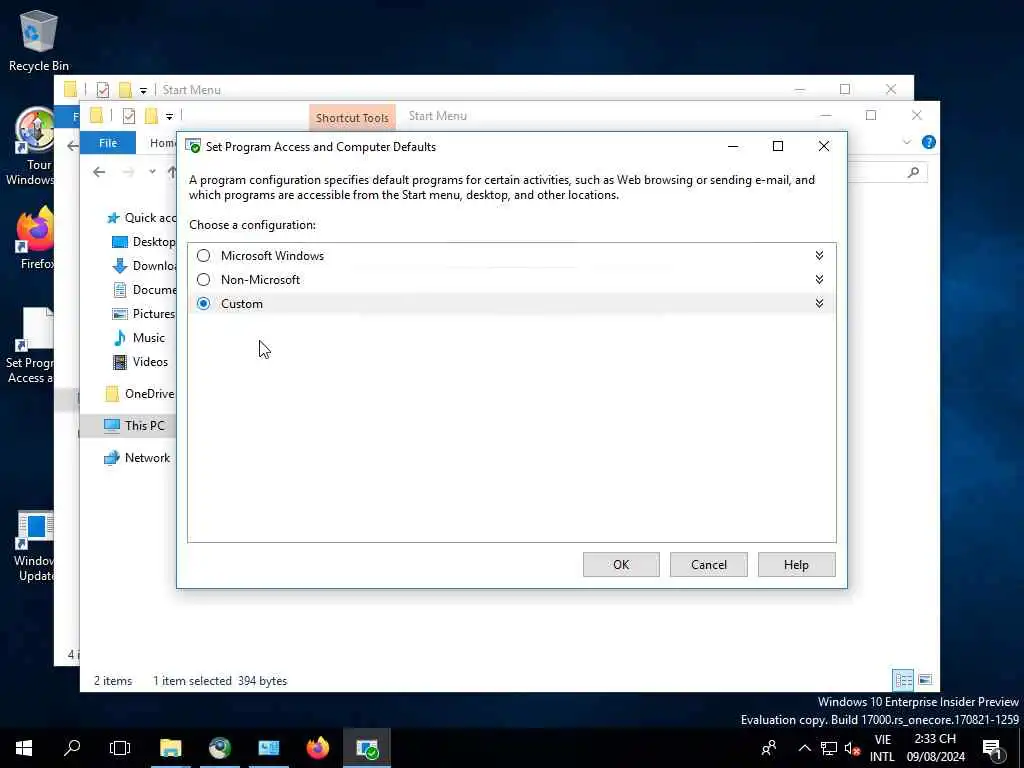This screenshot has width=1024, height=768.
Task: Open taskbar Search
Action: [x=72, y=748]
